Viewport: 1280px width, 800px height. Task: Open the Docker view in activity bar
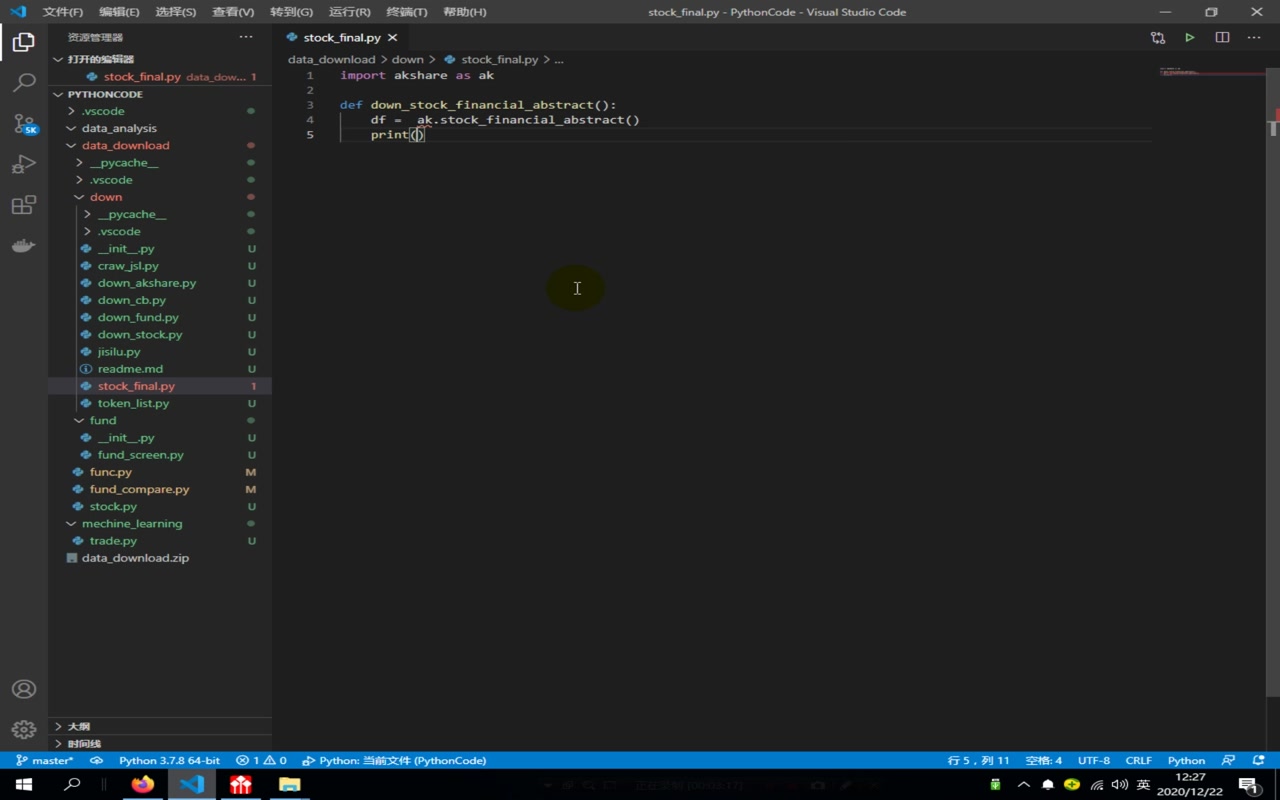(24, 246)
